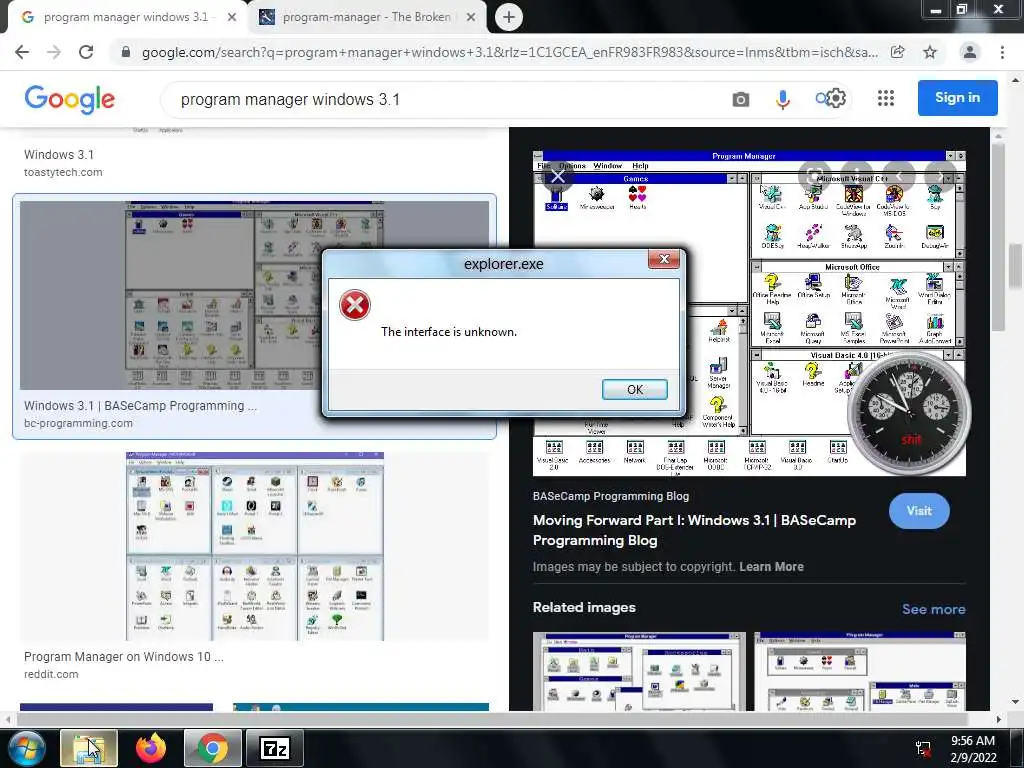Go back with the browser back arrow

pos(22,52)
